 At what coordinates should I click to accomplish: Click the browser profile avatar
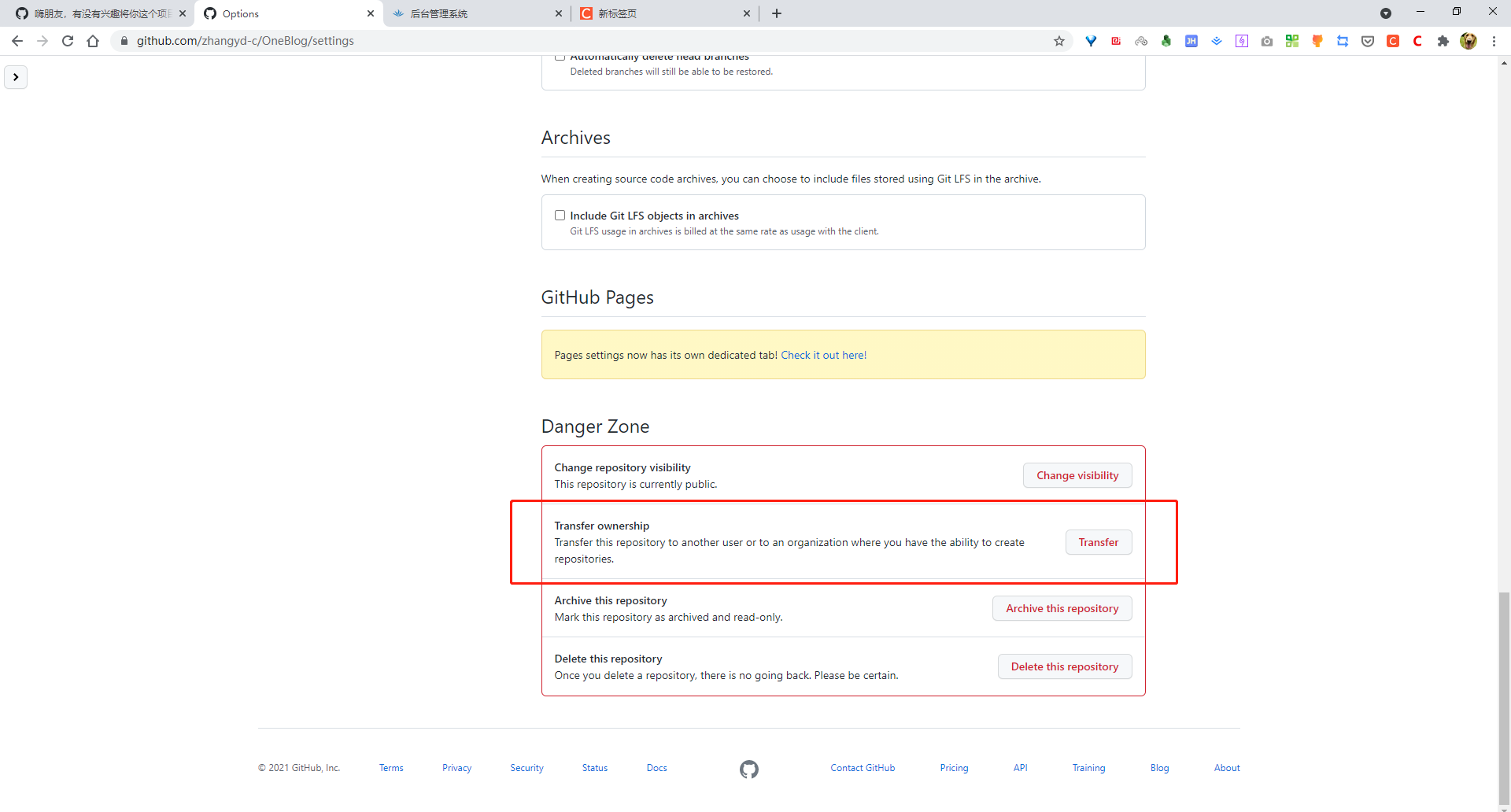tap(1469, 40)
